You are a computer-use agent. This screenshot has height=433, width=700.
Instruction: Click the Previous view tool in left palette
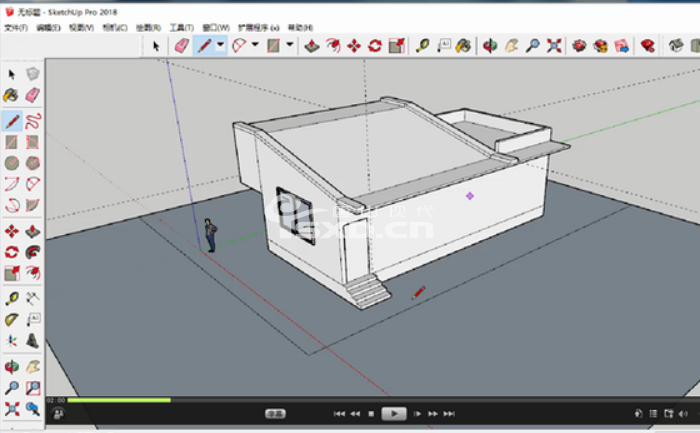33,408
